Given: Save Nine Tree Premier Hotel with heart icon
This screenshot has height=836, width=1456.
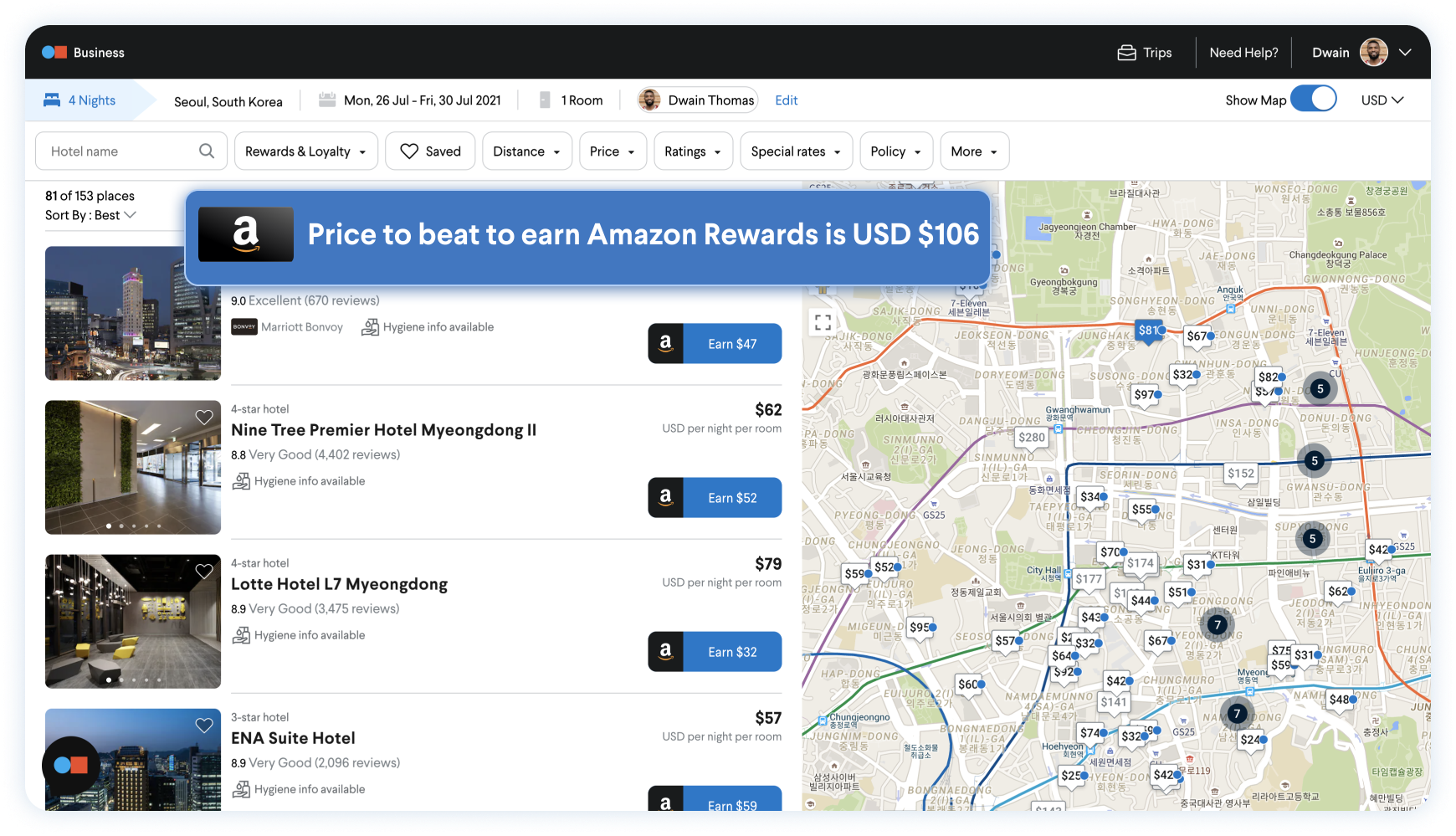Looking at the screenshot, I should pos(204,417).
